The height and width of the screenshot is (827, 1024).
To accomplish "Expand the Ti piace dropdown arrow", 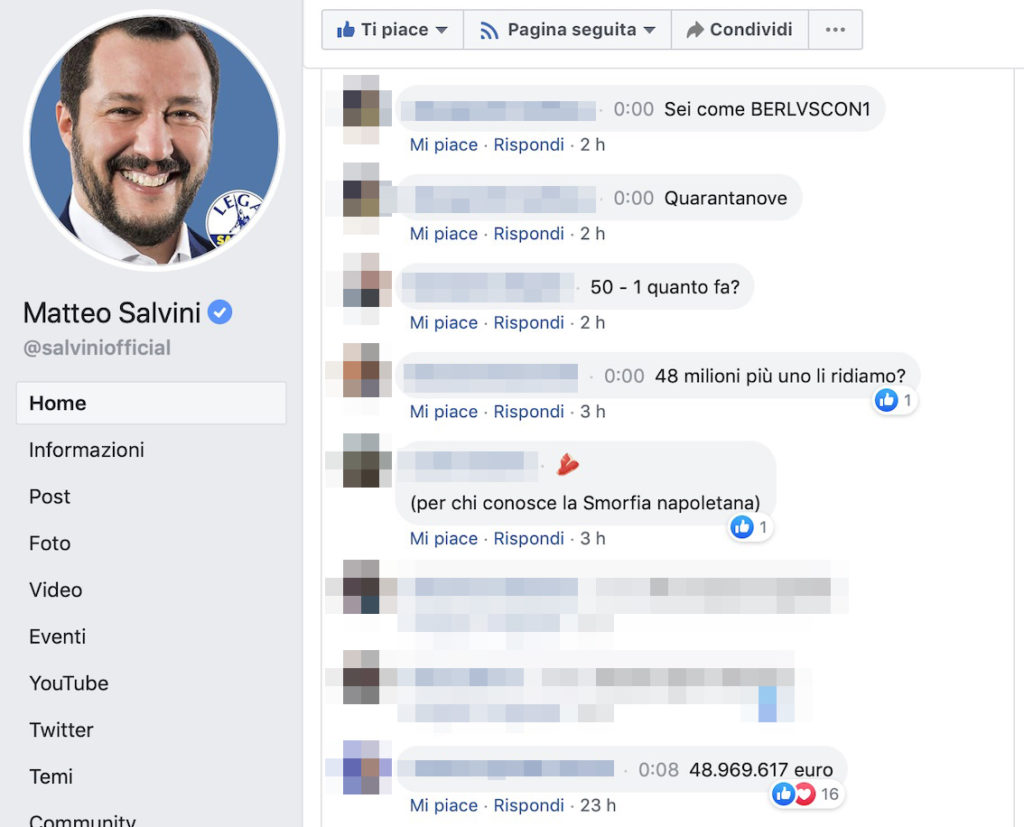I will click(441, 30).
